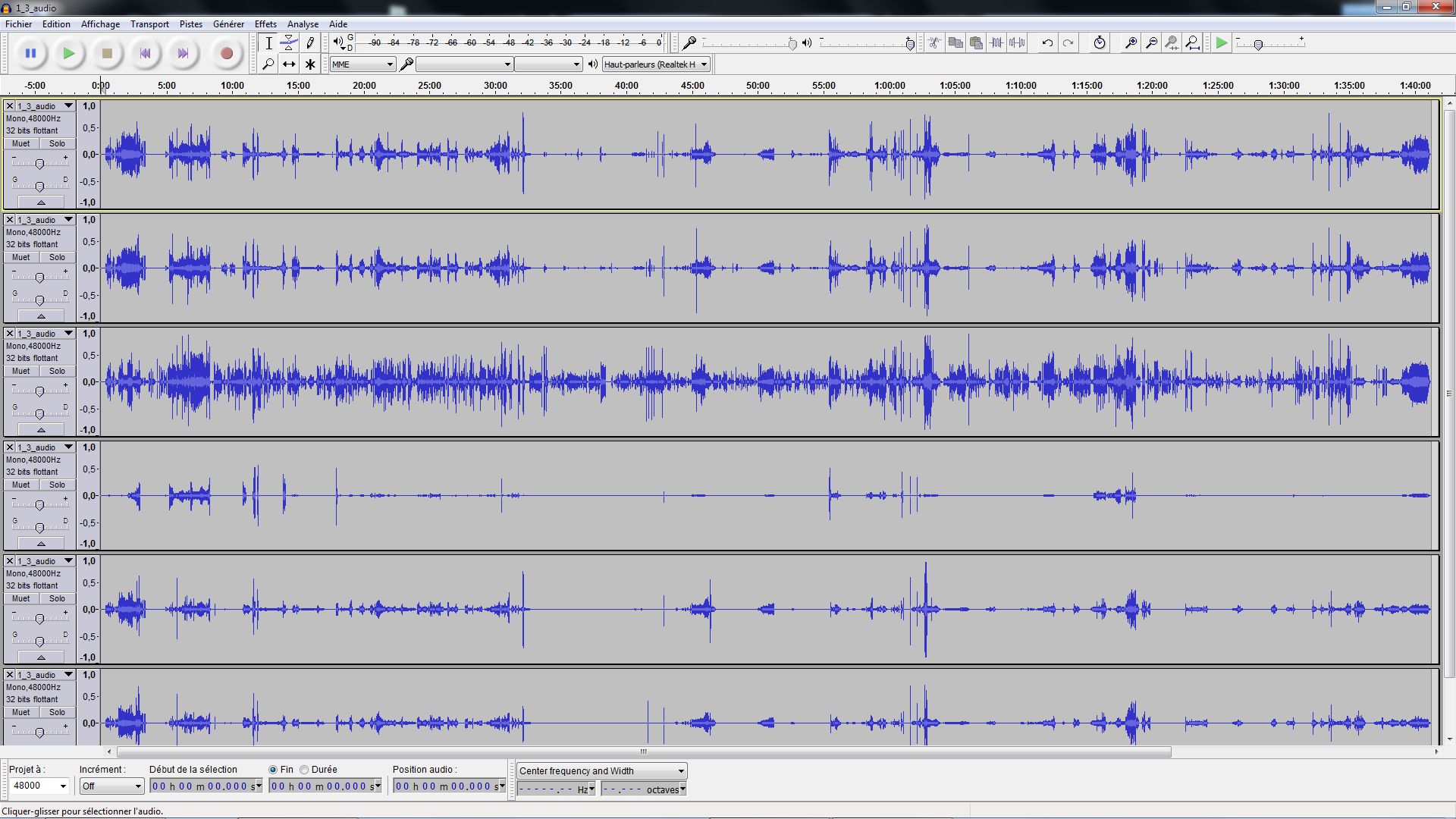Viewport: 1456px width, 819px height.
Task: Open the recording device dropdown next to microphone
Action: coord(464,64)
